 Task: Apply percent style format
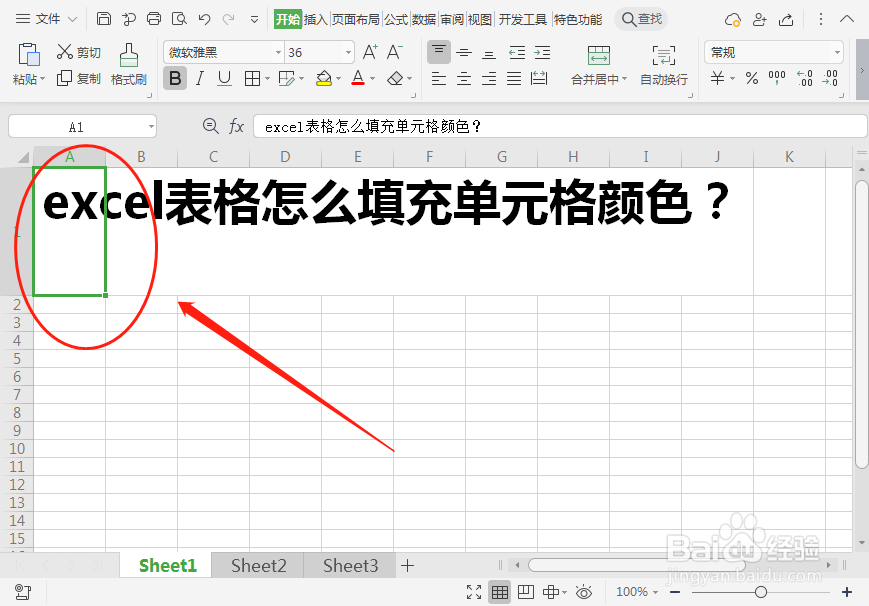tap(752, 78)
